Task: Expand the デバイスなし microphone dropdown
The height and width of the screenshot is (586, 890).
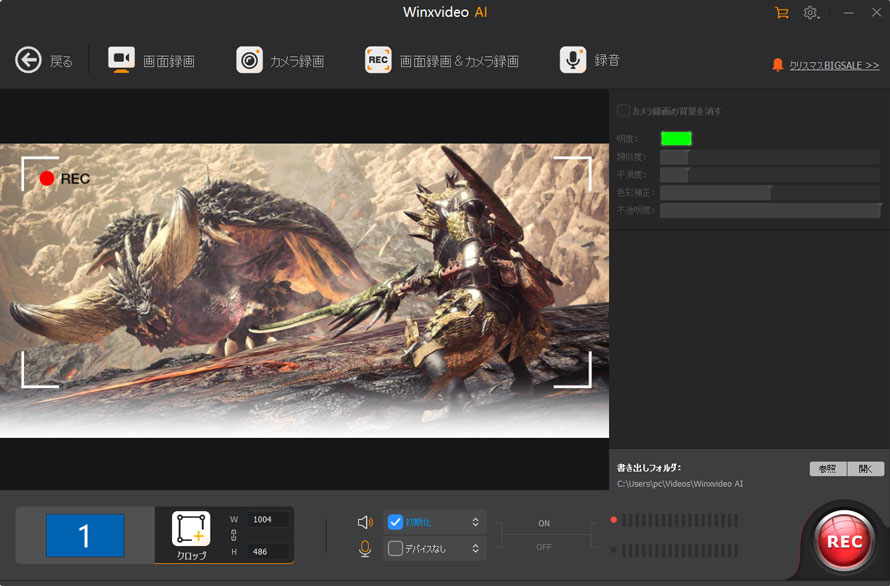Action: (476, 548)
